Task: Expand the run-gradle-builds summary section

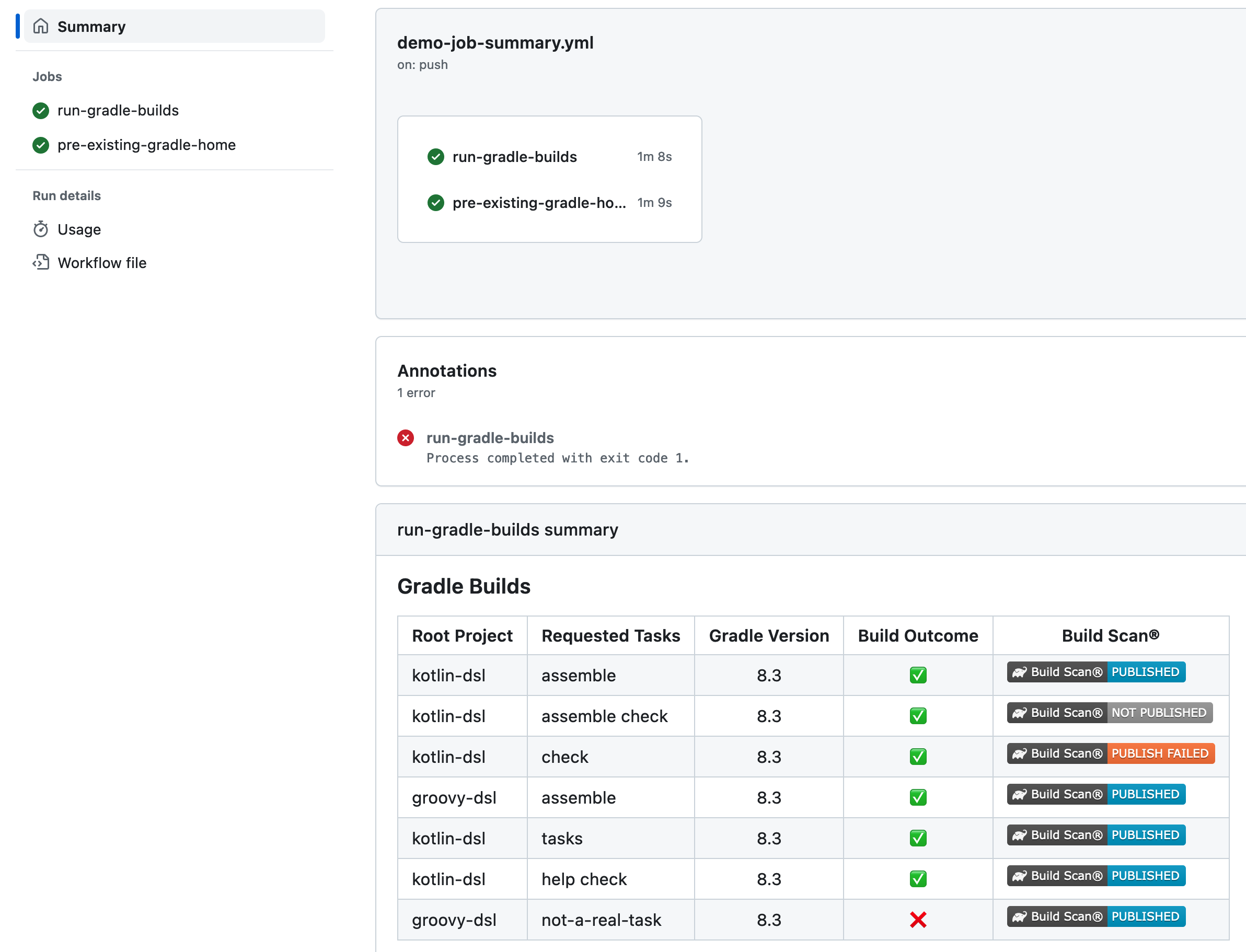Action: (x=507, y=530)
